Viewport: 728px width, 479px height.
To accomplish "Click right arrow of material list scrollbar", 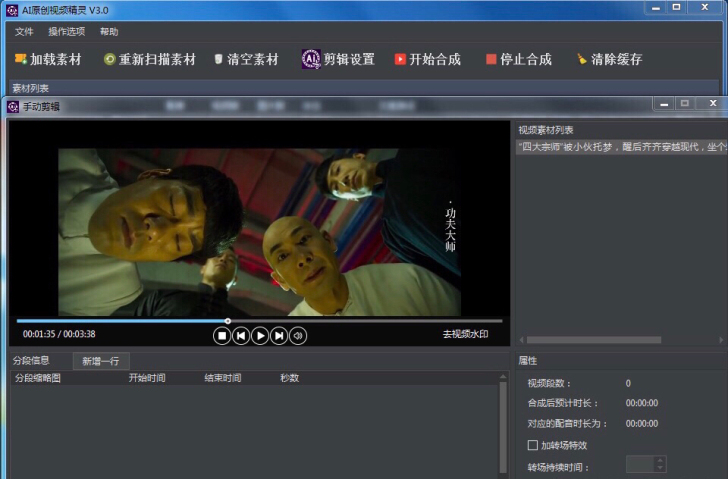I will point(721,340).
